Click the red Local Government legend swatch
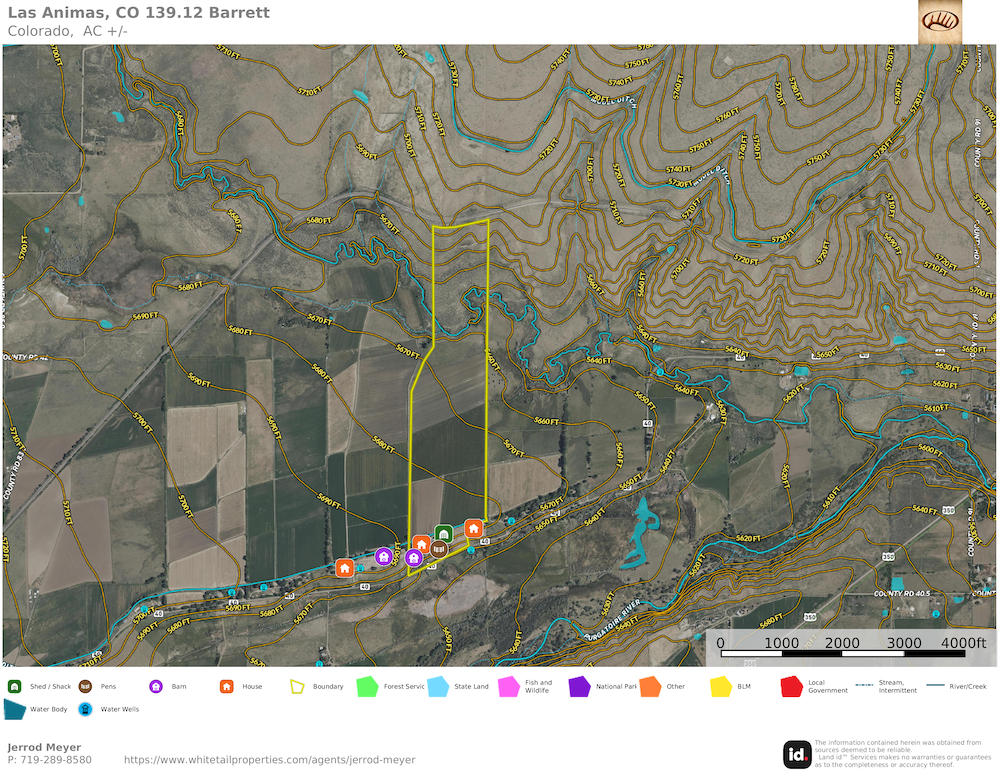Screen dimensions: 1000x773 (x=792, y=687)
